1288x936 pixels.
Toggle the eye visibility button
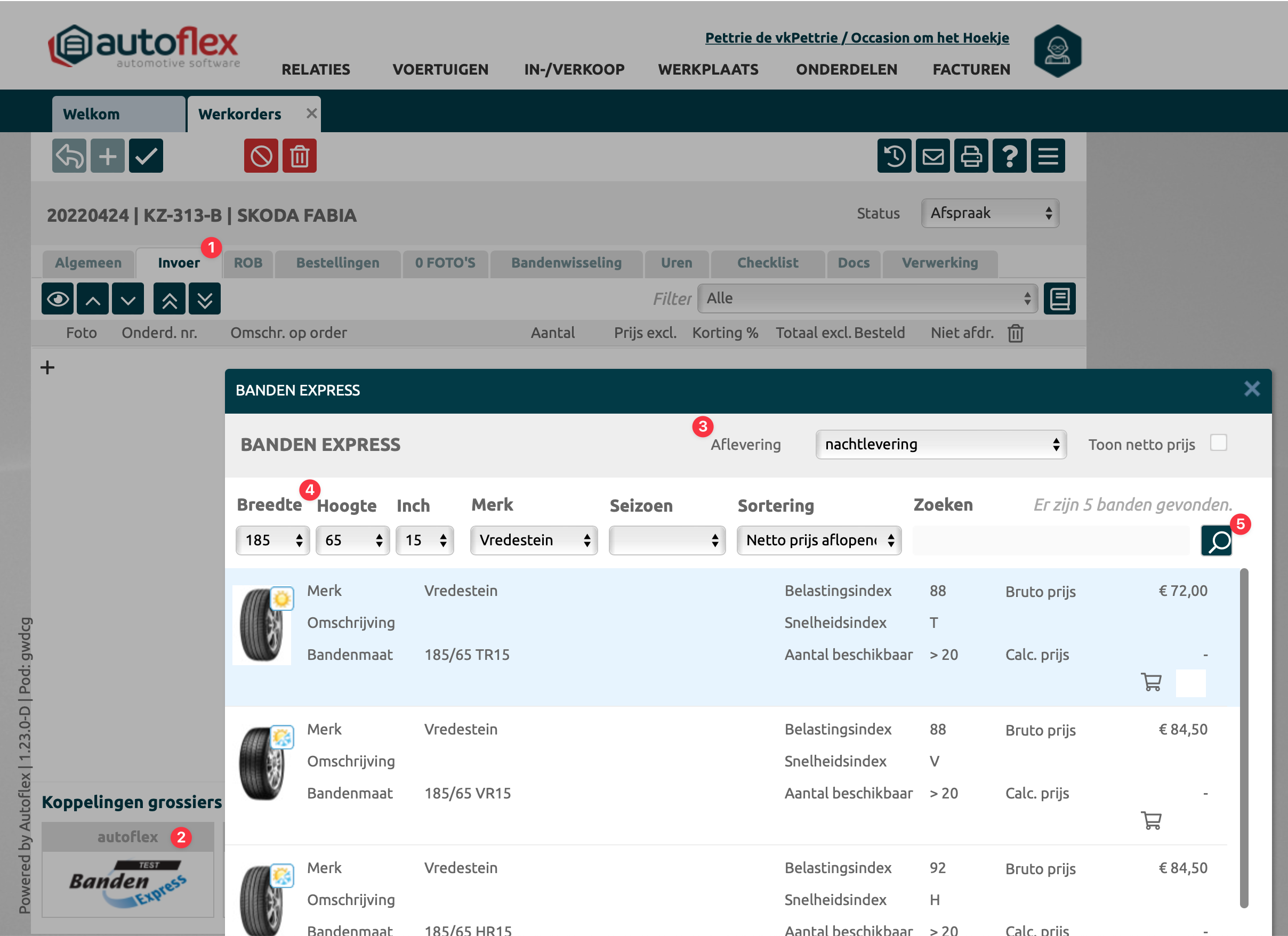coord(58,298)
